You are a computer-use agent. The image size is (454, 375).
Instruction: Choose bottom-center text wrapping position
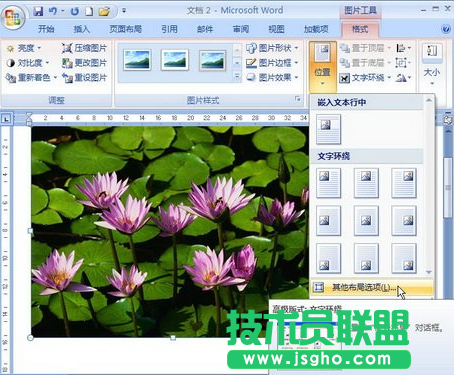[366, 258]
